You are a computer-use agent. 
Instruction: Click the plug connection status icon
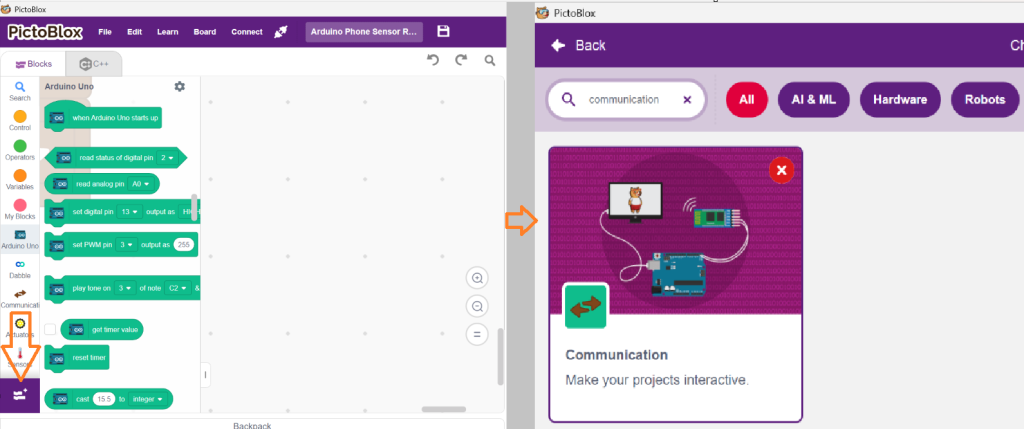click(x=281, y=32)
